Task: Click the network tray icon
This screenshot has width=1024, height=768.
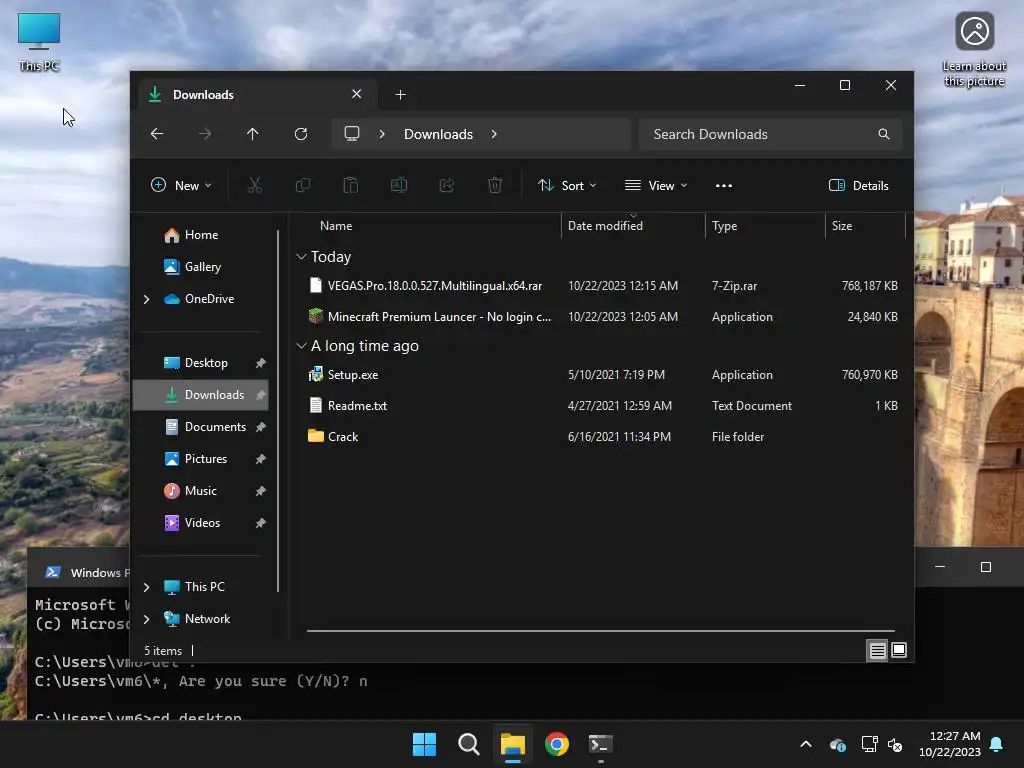Action: [x=869, y=744]
